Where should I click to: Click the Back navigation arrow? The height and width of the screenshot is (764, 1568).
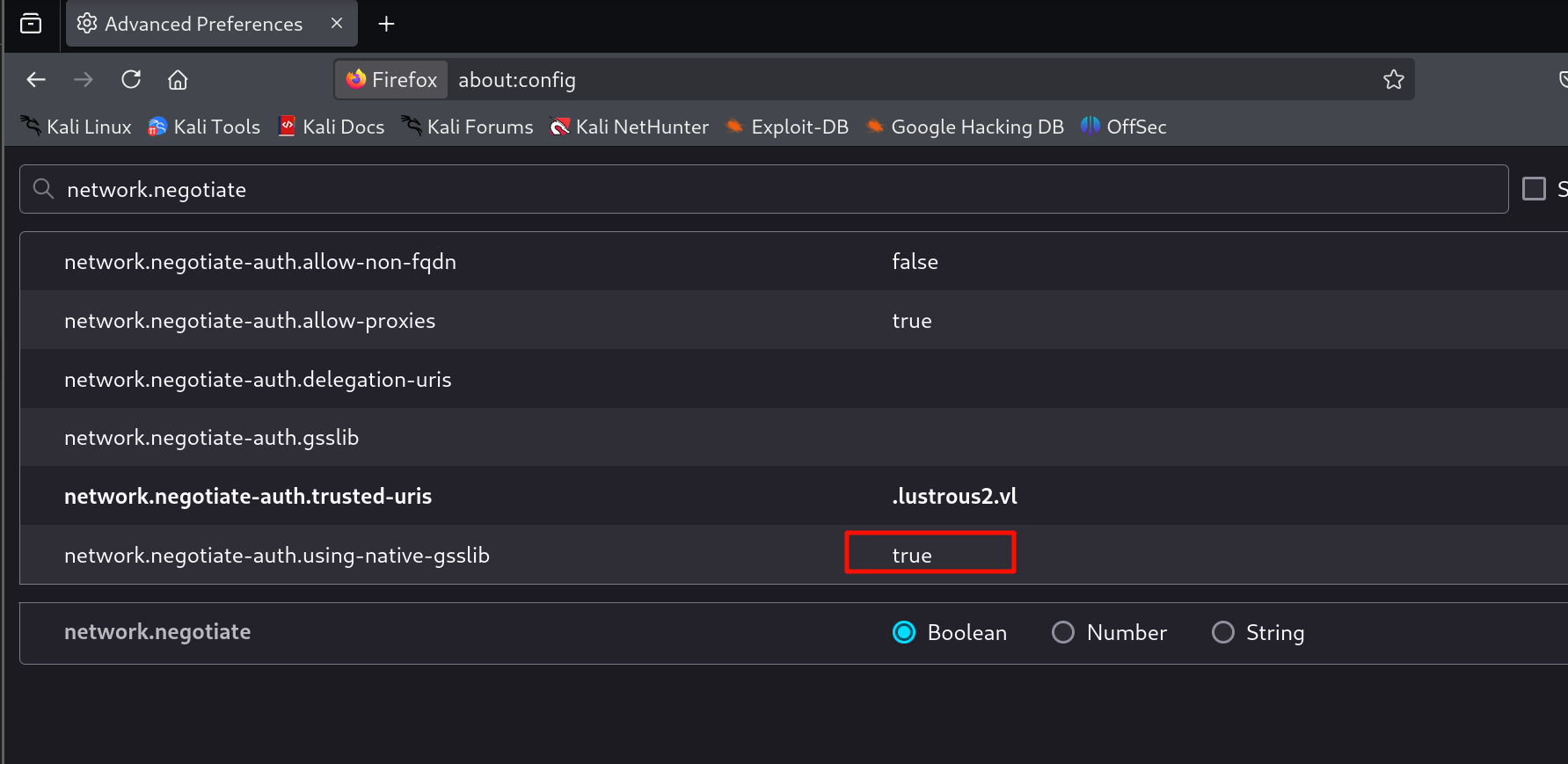(x=36, y=80)
